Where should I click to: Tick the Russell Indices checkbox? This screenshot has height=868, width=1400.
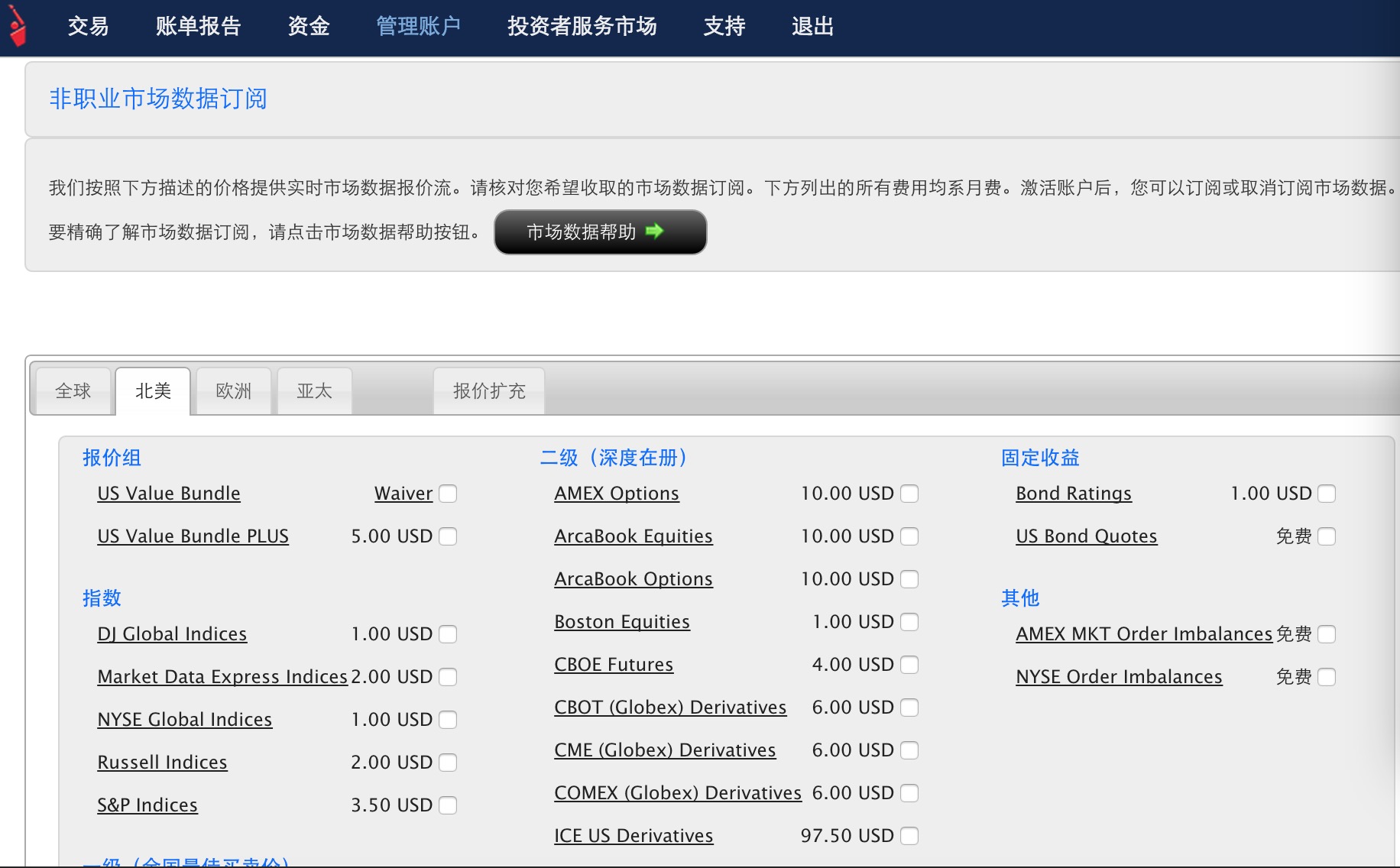(448, 763)
